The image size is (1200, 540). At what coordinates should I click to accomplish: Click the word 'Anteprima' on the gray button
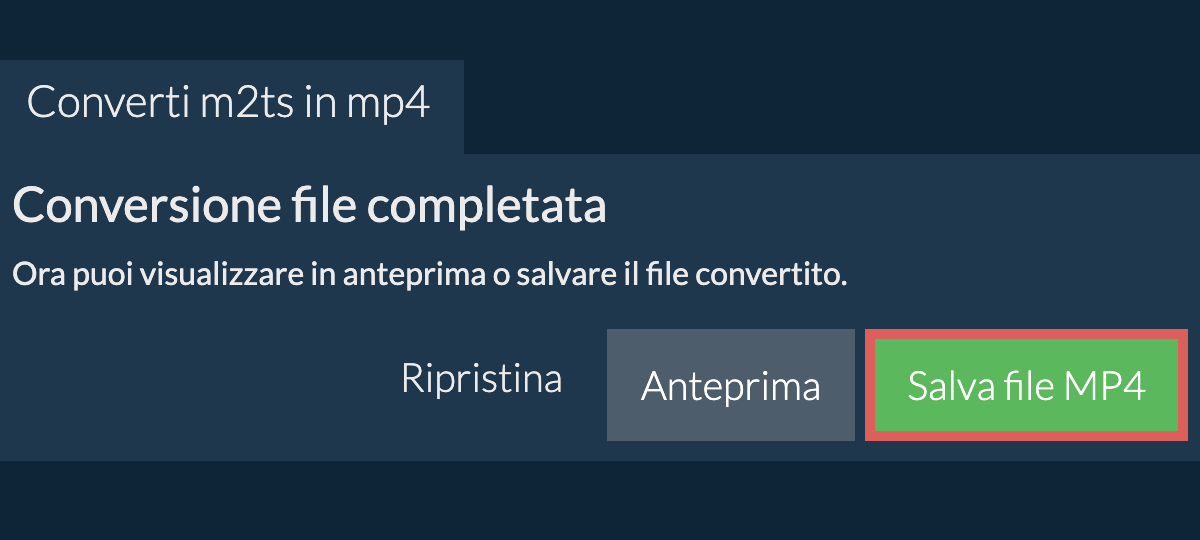[x=730, y=386]
